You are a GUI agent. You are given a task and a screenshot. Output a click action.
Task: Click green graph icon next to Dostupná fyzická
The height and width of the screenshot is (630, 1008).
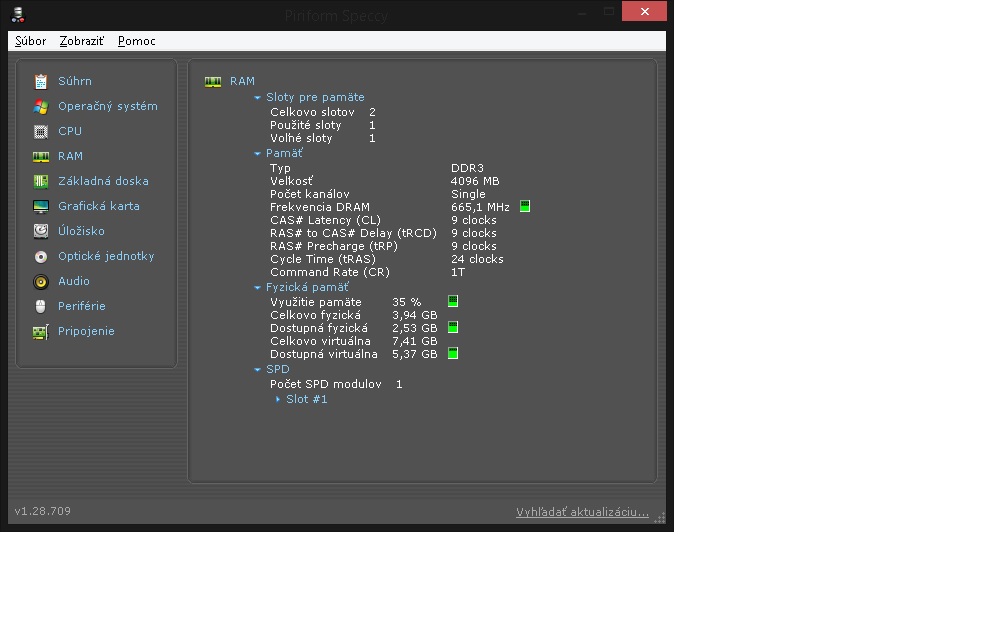pyautogui.click(x=453, y=327)
